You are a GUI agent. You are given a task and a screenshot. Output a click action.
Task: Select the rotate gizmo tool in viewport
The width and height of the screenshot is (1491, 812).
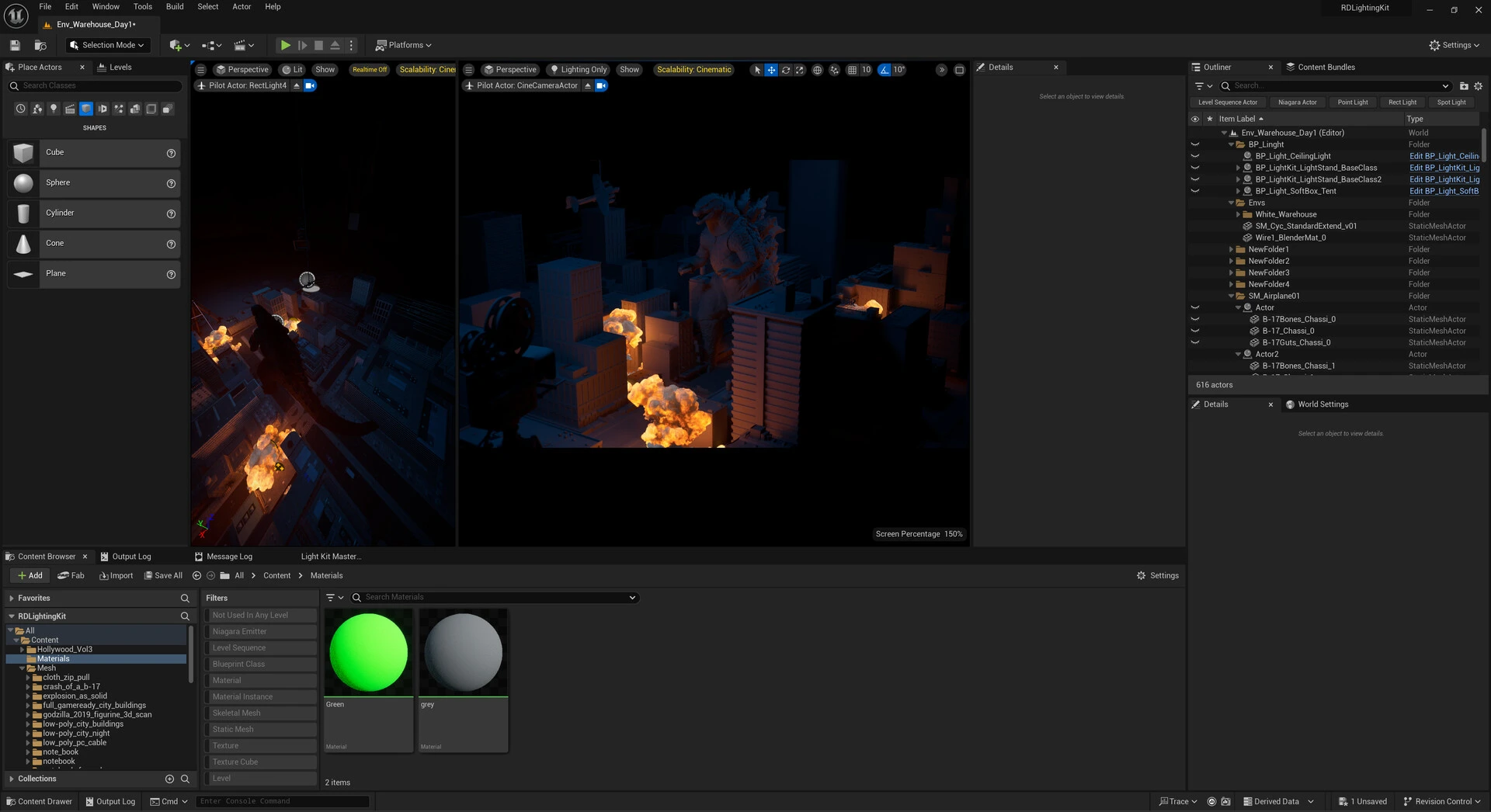pyautogui.click(x=786, y=70)
